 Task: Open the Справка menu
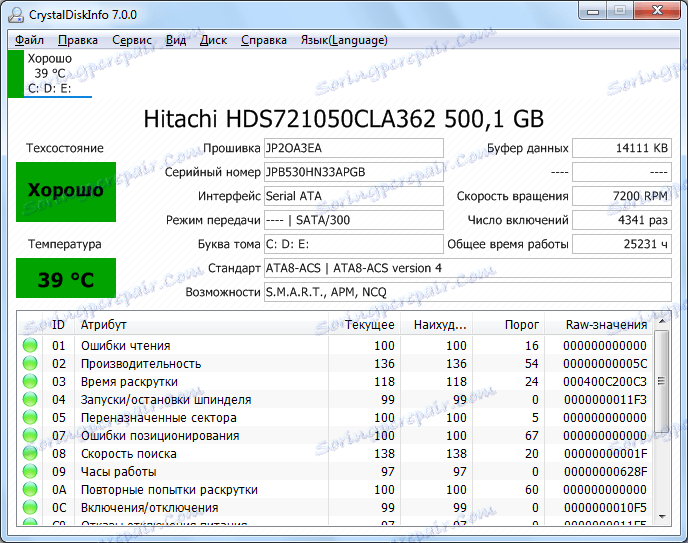264,40
